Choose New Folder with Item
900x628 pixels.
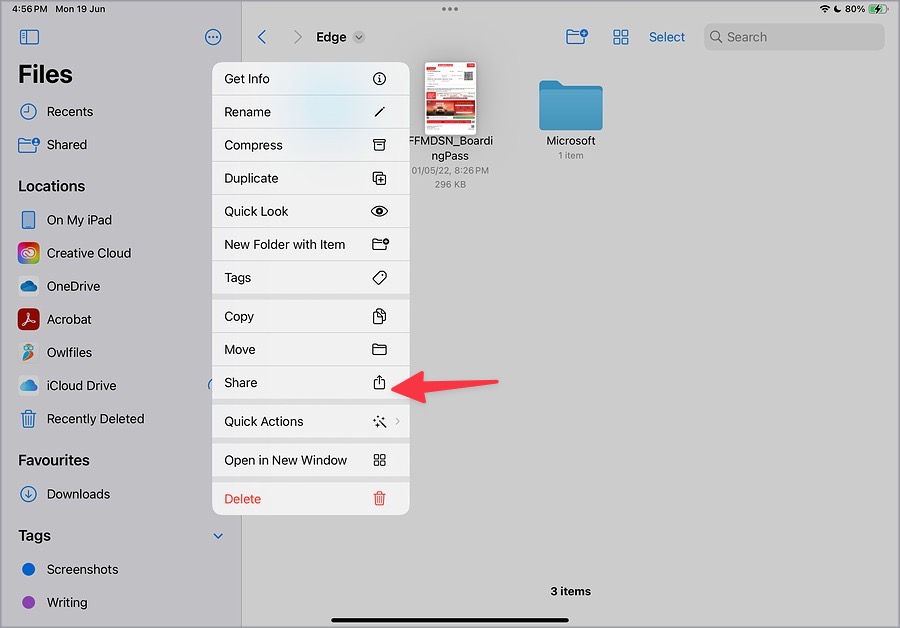pyautogui.click(x=311, y=245)
